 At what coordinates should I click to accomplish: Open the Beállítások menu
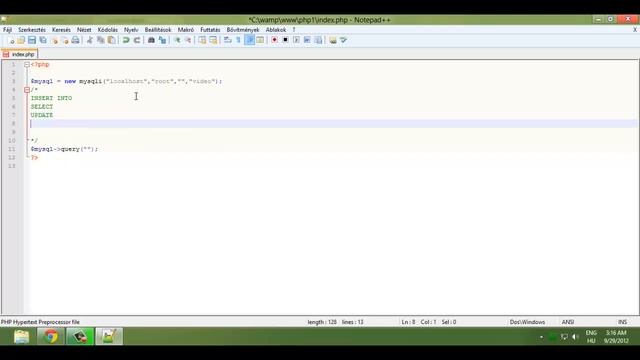coord(158,30)
